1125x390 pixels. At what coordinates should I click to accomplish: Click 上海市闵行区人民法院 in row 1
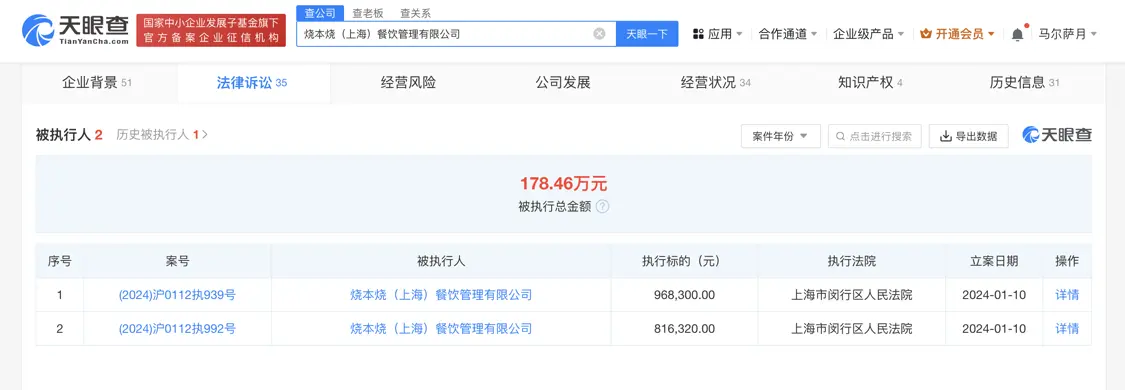852,295
